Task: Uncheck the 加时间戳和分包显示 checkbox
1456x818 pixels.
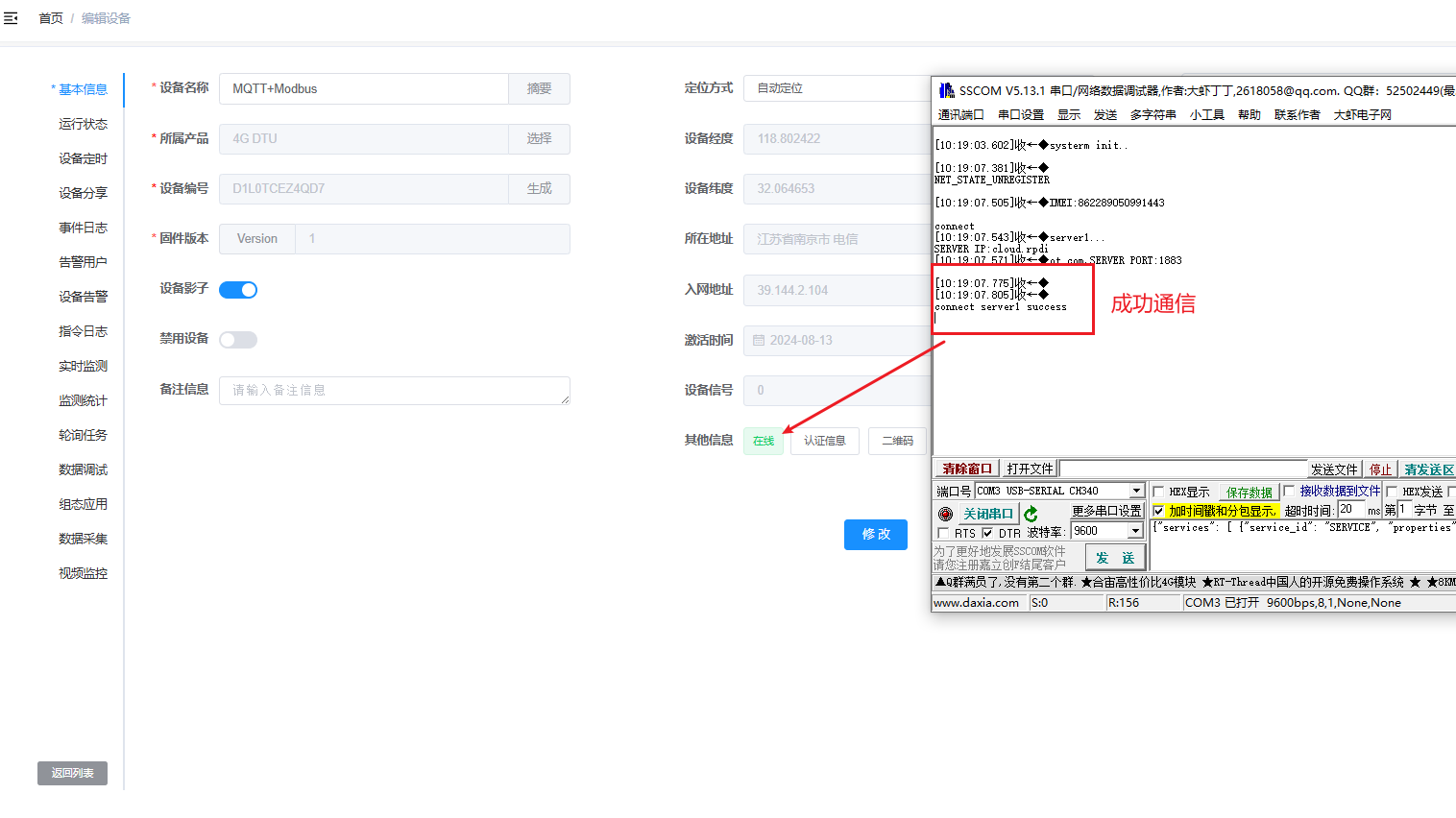Action: tap(1158, 511)
